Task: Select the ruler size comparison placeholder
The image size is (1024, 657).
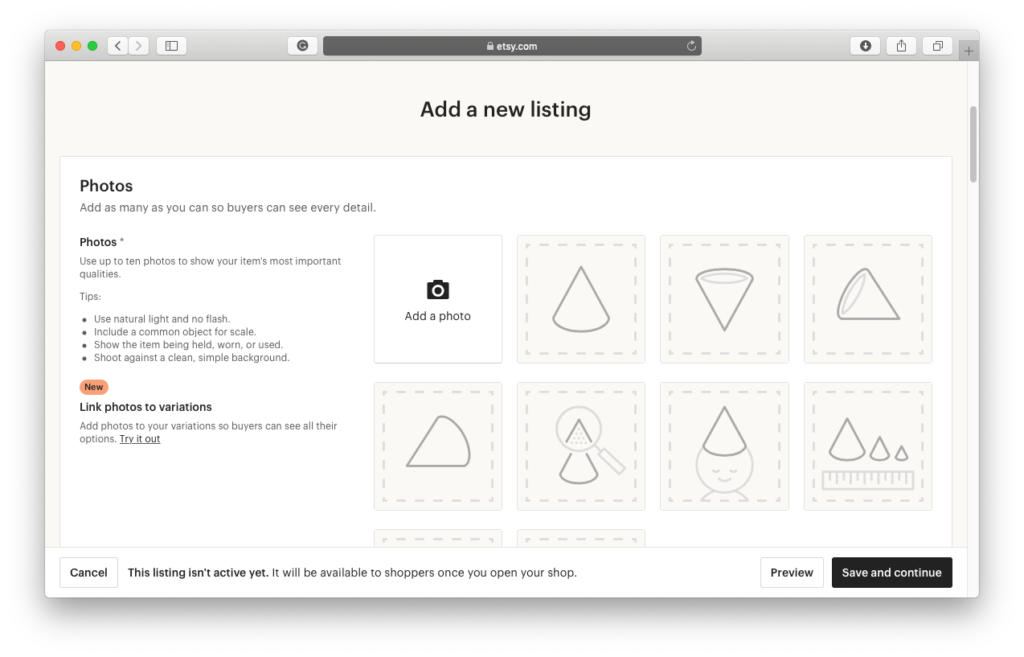Action: point(867,446)
